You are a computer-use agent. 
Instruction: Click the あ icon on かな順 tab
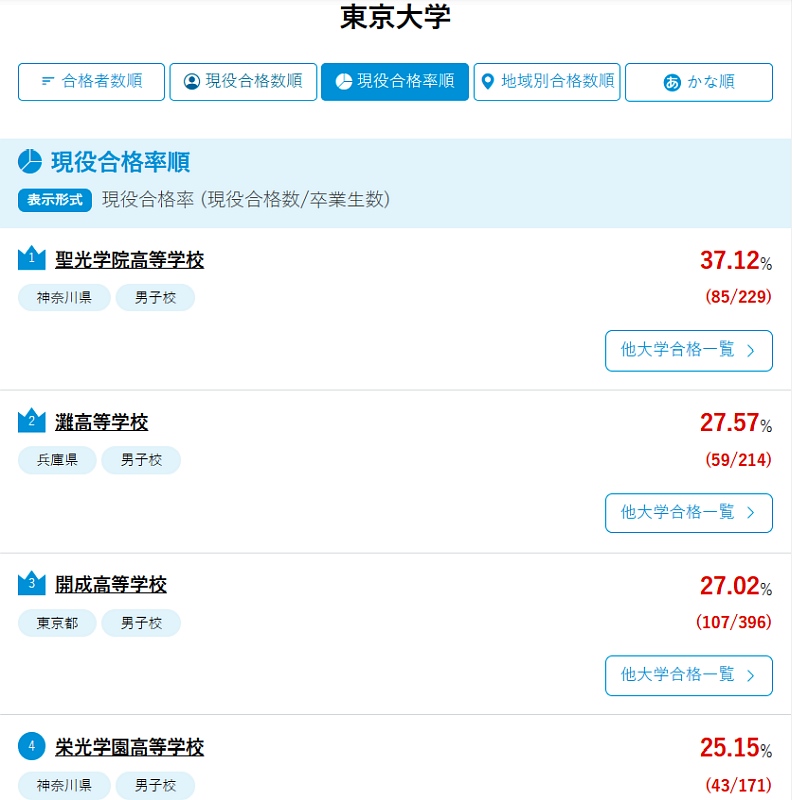click(x=672, y=83)
